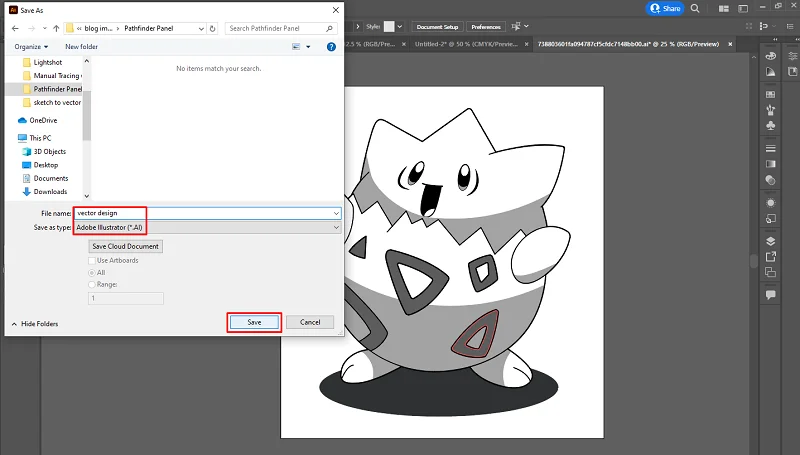Expand the address path history dropdown
The image size is (800, 455).
[x=201, y=29]
